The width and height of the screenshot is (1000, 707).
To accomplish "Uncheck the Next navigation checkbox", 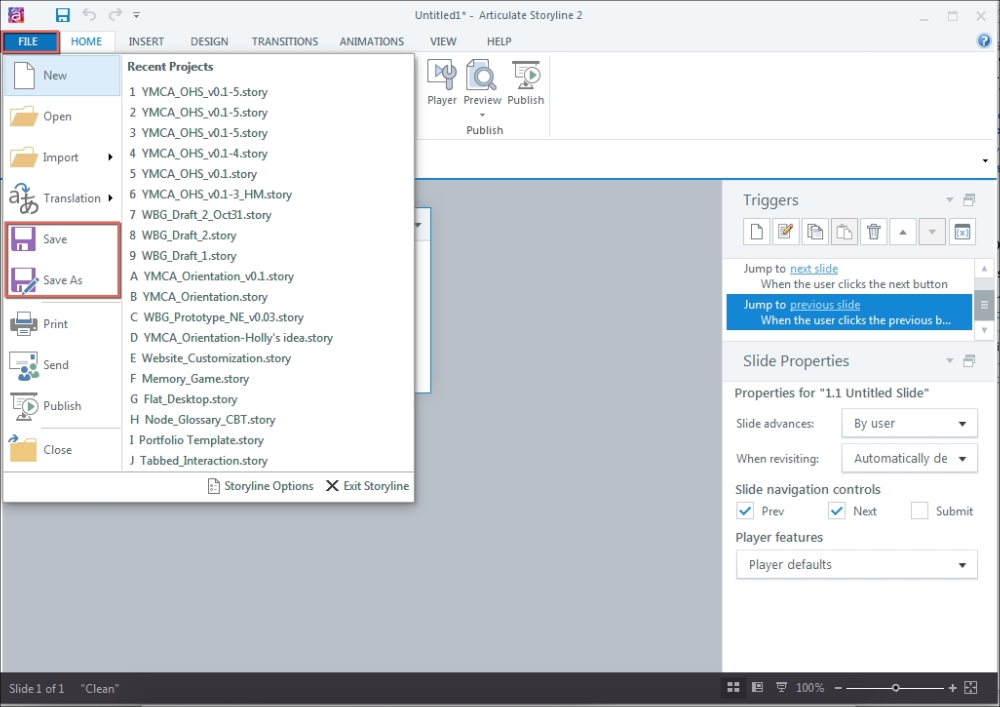I will (837, 511).
